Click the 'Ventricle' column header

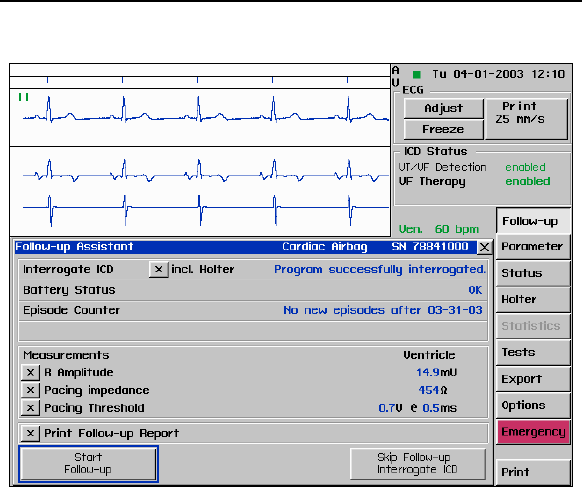coord(429,355)
